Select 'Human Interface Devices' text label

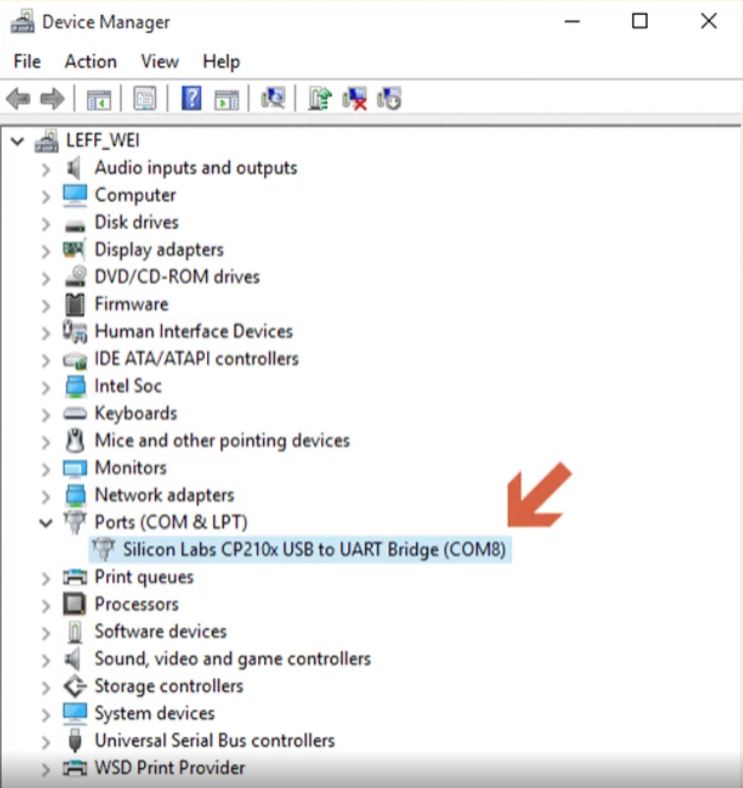coord(194,331)
